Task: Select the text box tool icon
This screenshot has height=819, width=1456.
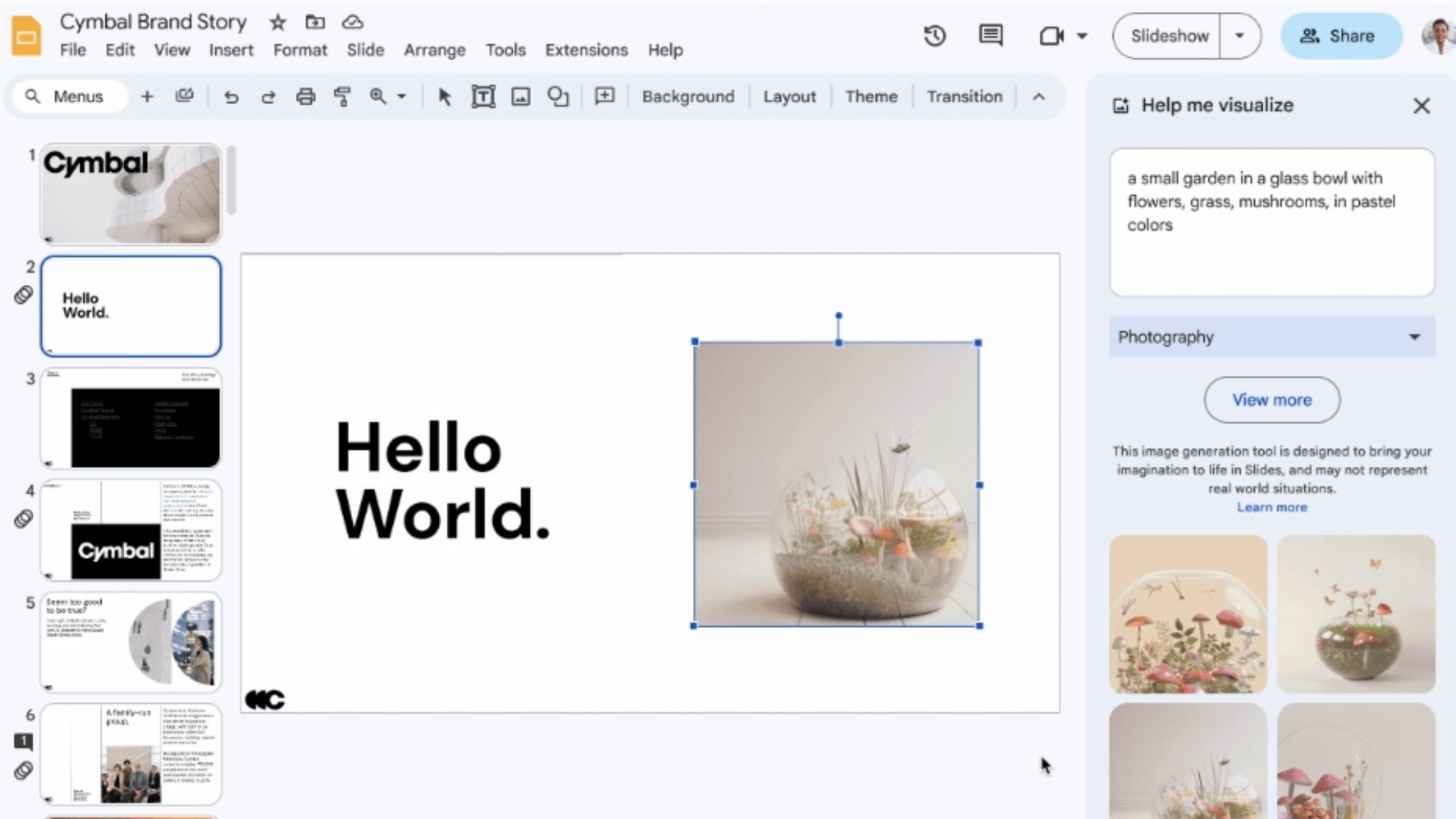Action: point(483,96)
